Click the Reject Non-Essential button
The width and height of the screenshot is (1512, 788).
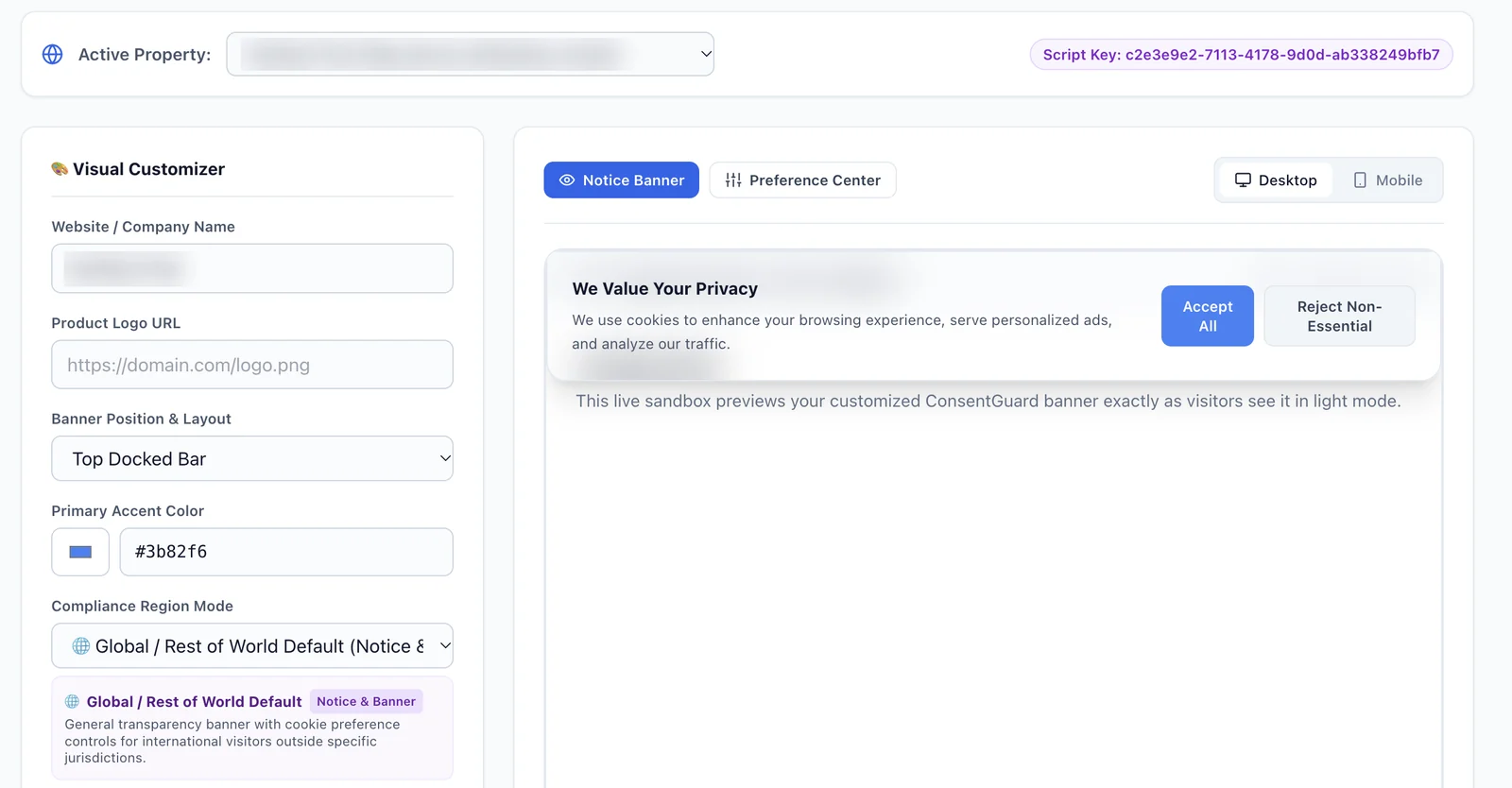pyautogui.click(x=1339, y=317)
